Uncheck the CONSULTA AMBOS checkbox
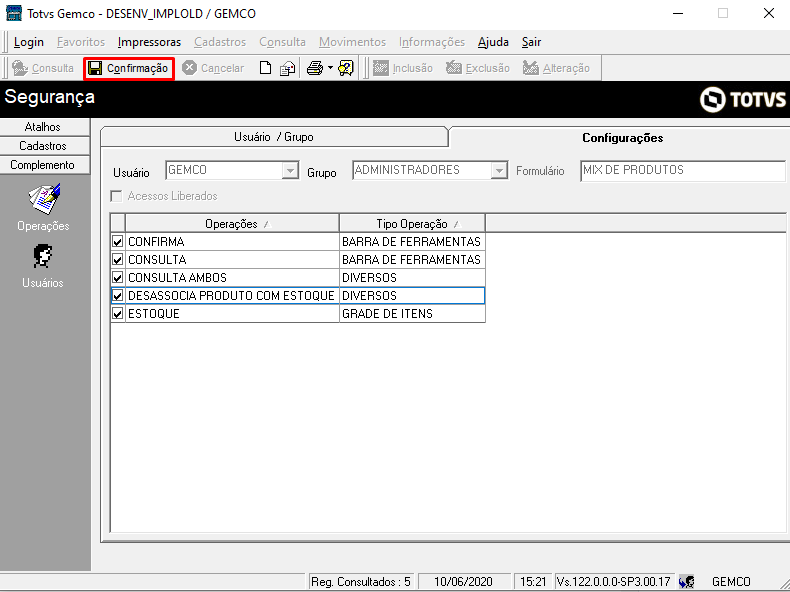Image resolution: width=790 pixels, height=592 pixels. [x=118, y=278]
